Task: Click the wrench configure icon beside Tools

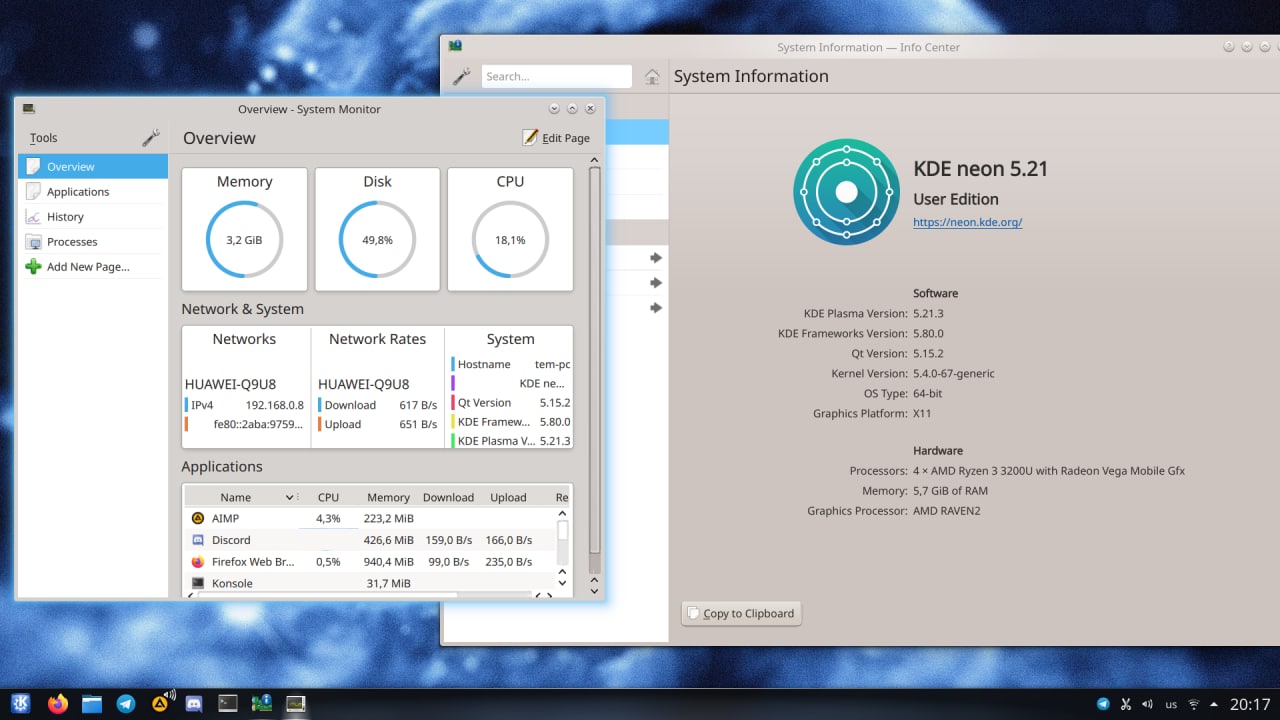Action: pyautogui.click(x=151, y=138)
